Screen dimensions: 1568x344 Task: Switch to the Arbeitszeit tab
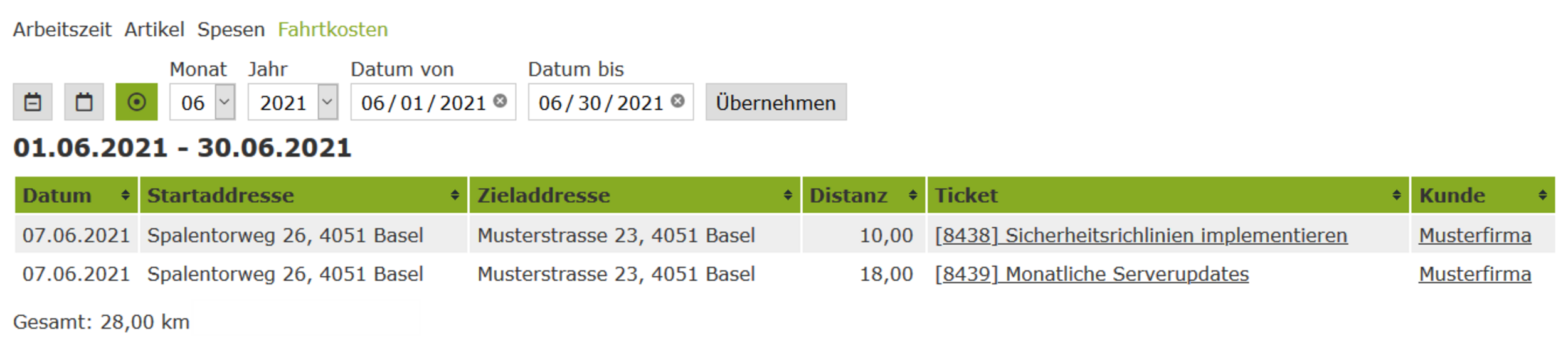[62, 30]
